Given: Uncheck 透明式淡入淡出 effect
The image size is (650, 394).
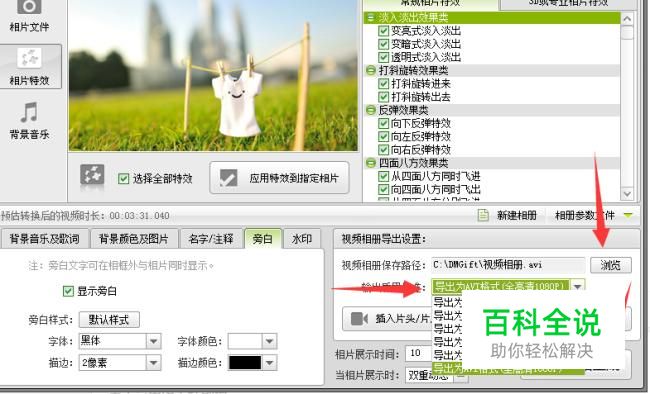Looking at the screenshot, I should pyautogui.click(x=383, y=57).
